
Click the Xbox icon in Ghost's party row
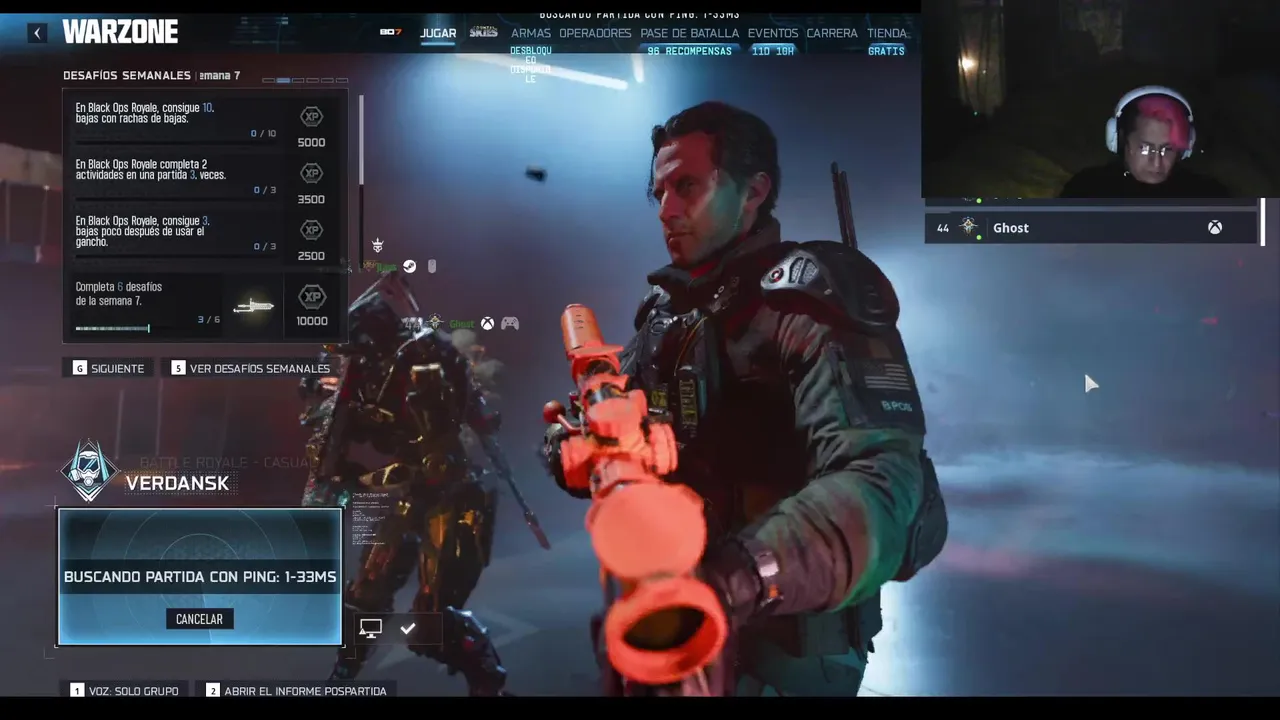coord(1214,228)
